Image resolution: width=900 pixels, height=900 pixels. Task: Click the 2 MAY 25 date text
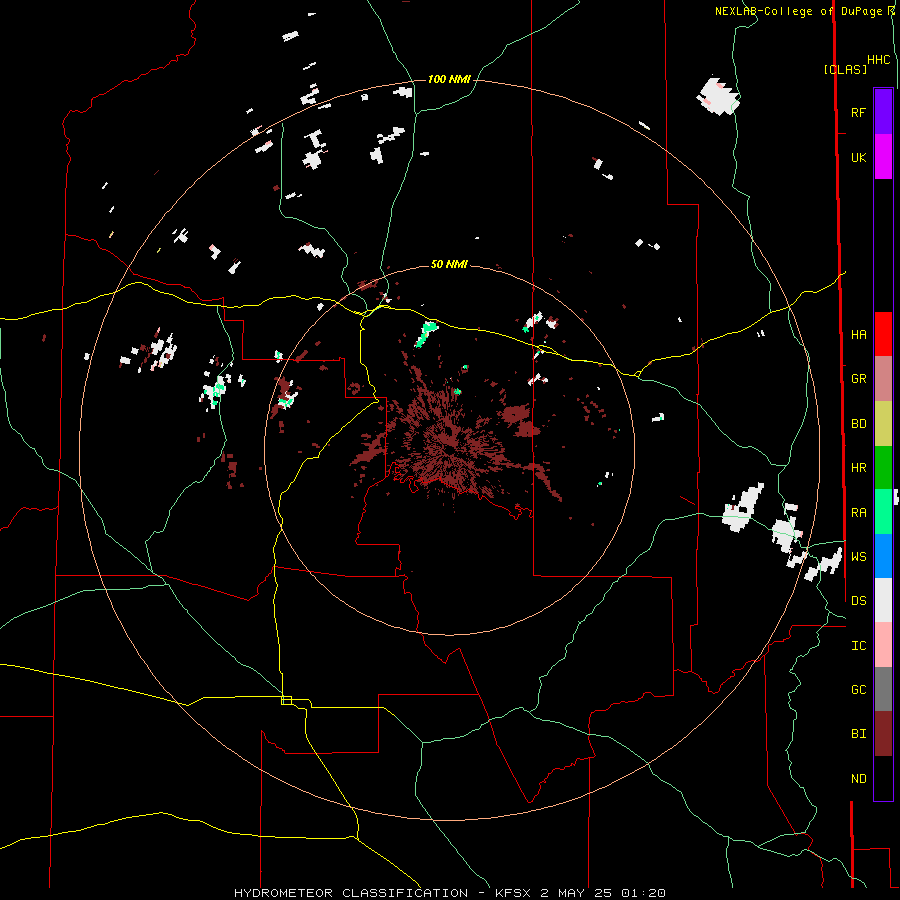tap(576, 893)
